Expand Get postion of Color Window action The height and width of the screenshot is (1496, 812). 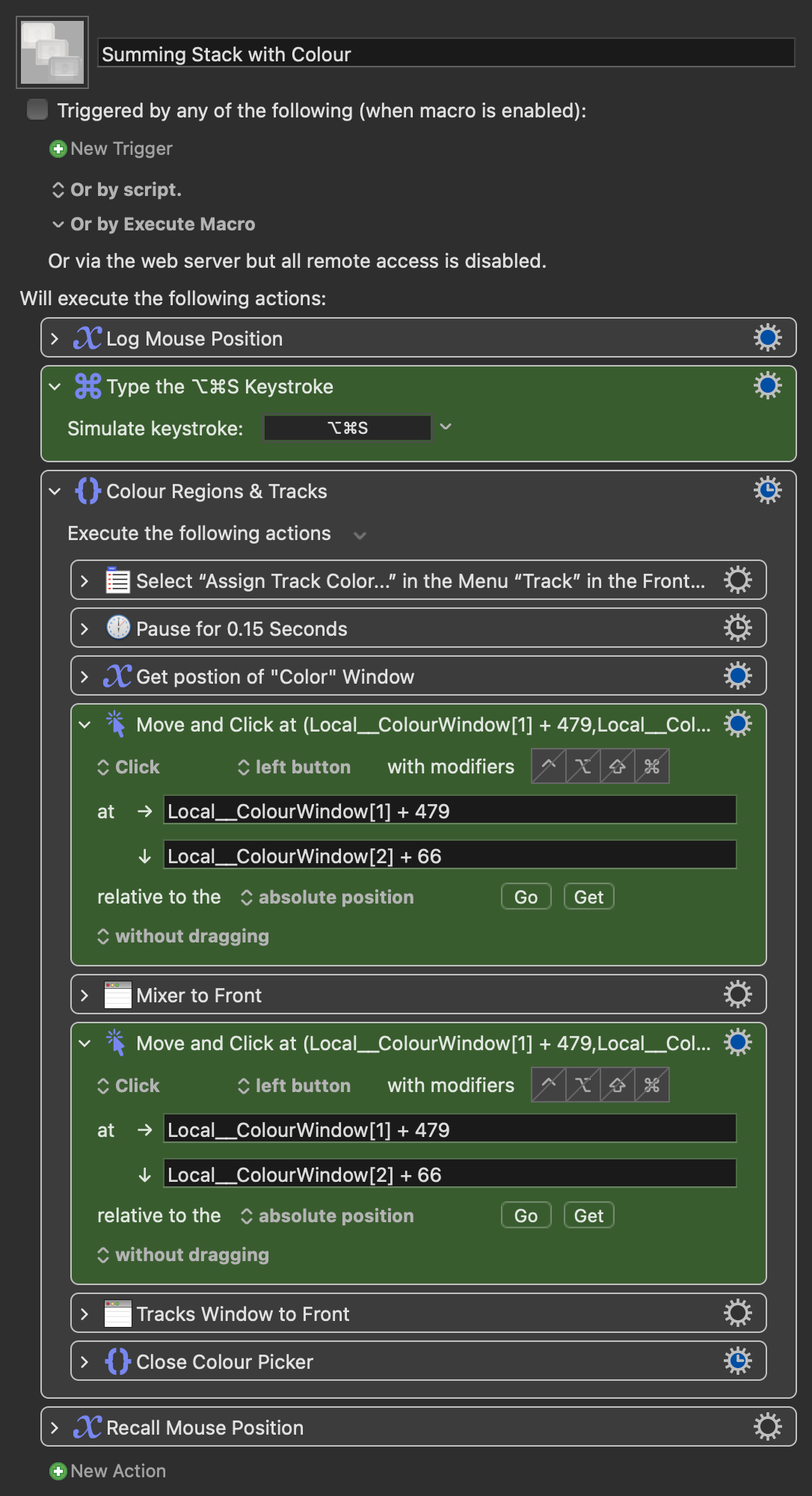[x=84, y=677]
